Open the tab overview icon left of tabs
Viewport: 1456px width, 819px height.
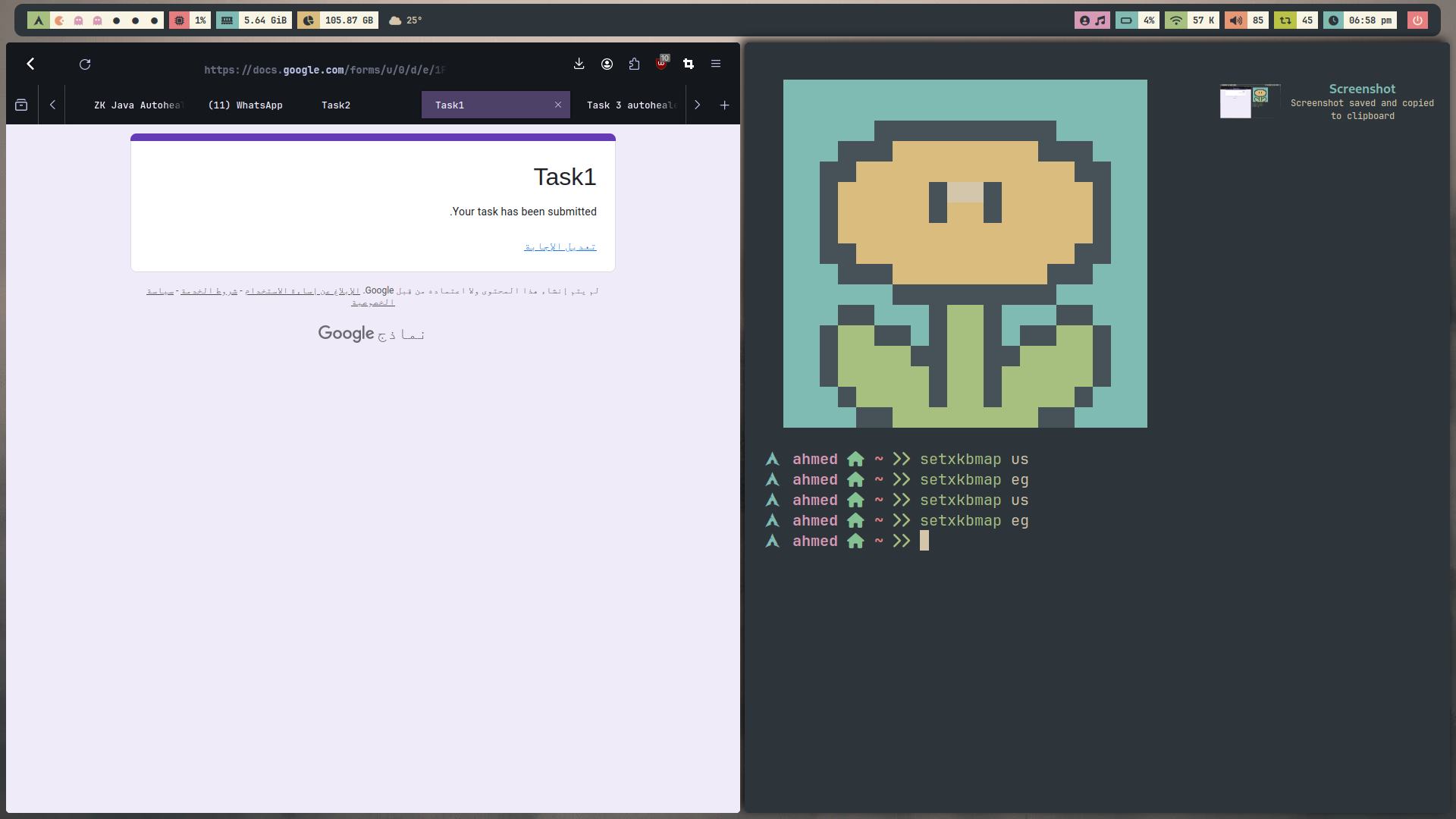coord(21,105)
